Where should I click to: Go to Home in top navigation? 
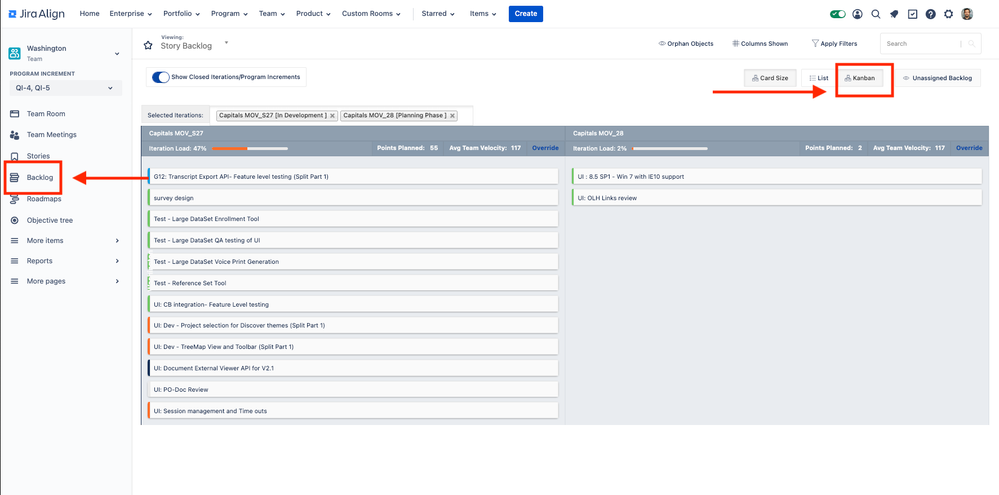pos(89,13)
